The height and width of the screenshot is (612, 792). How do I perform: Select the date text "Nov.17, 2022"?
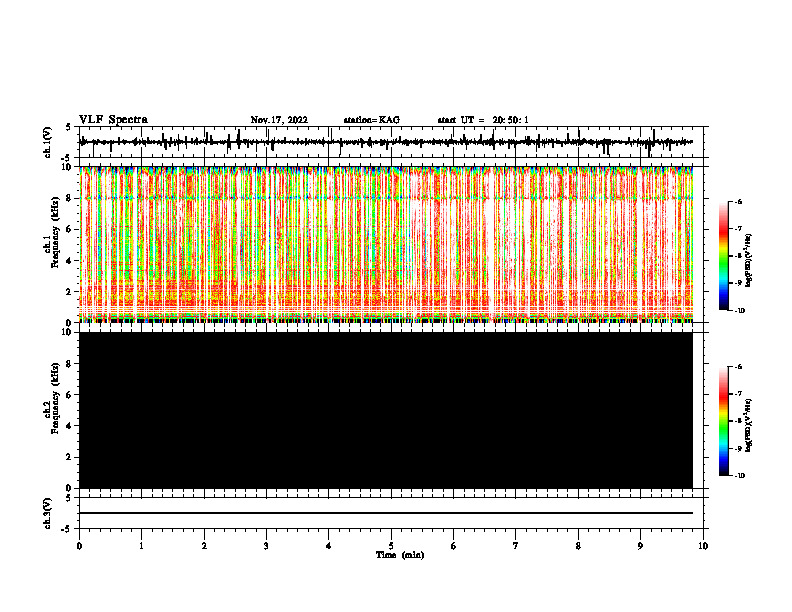279,120
